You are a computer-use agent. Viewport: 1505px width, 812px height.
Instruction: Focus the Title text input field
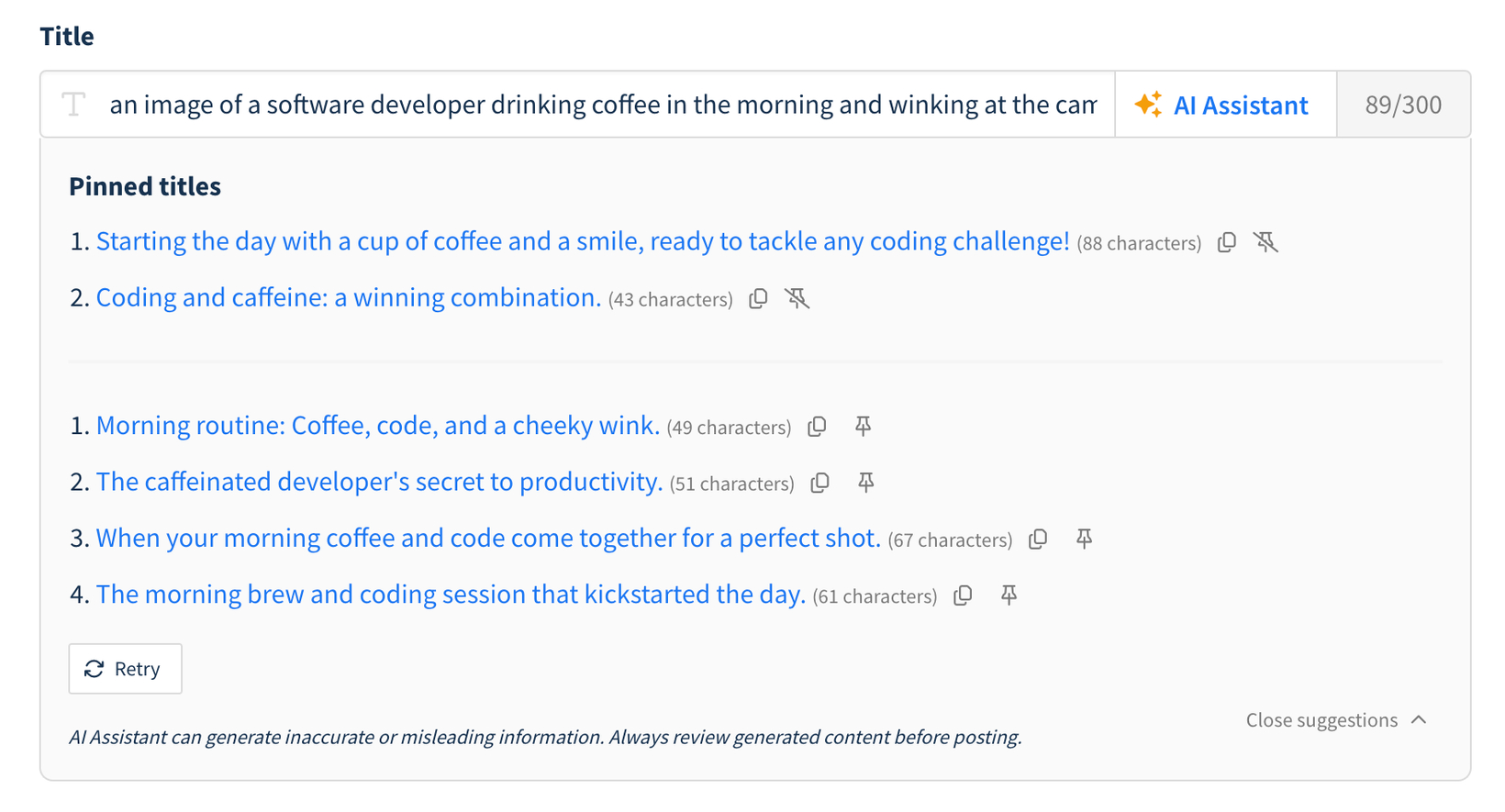pos(601,106)
